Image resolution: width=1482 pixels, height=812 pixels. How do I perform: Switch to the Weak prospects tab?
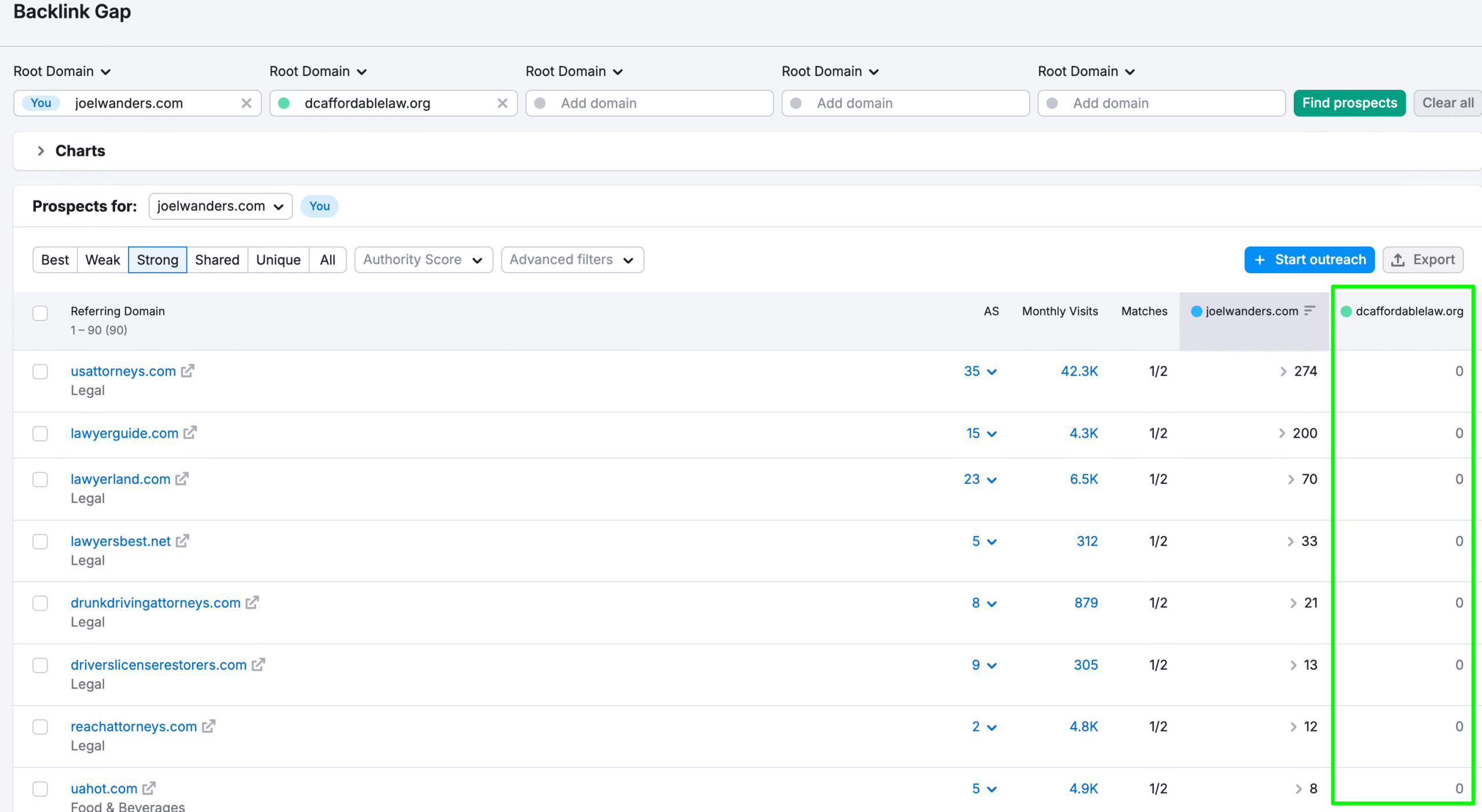pyautogui.click(x=102, y=260)
